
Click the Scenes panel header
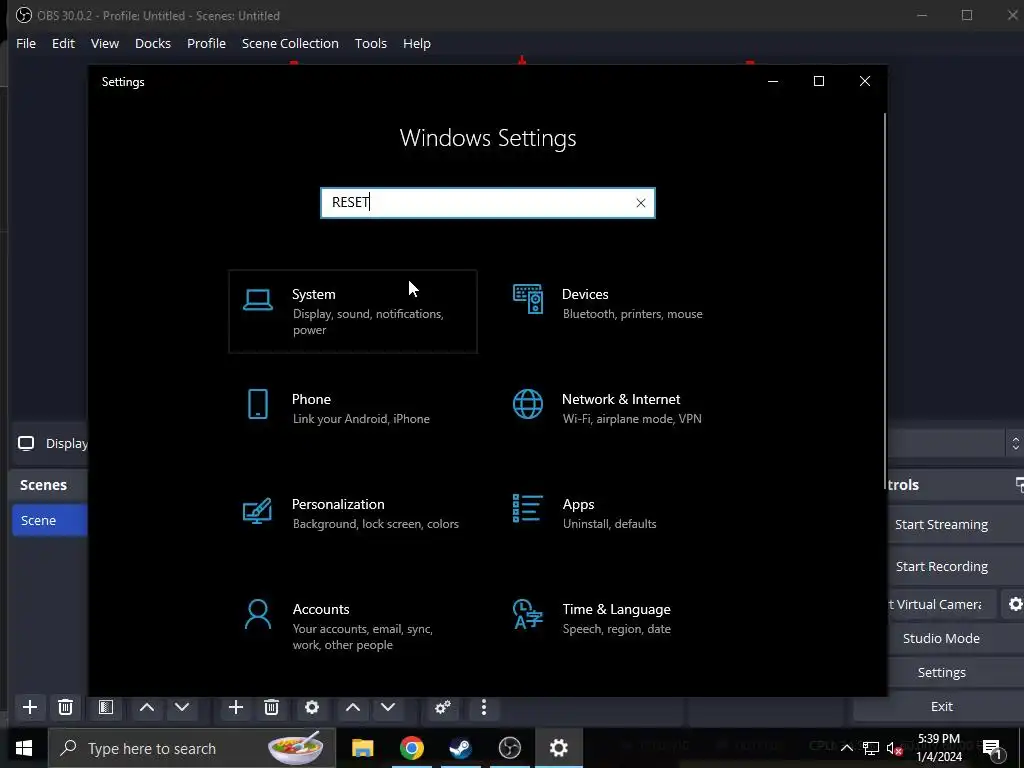pos(43,485)
